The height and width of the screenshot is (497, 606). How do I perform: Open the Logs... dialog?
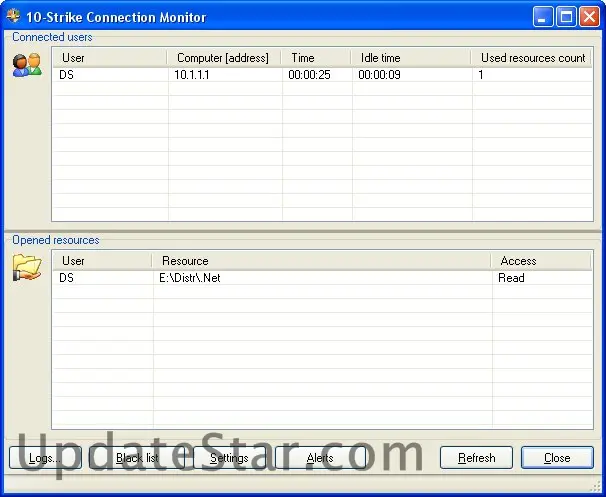pyautogui.click(x=45, y=458)
